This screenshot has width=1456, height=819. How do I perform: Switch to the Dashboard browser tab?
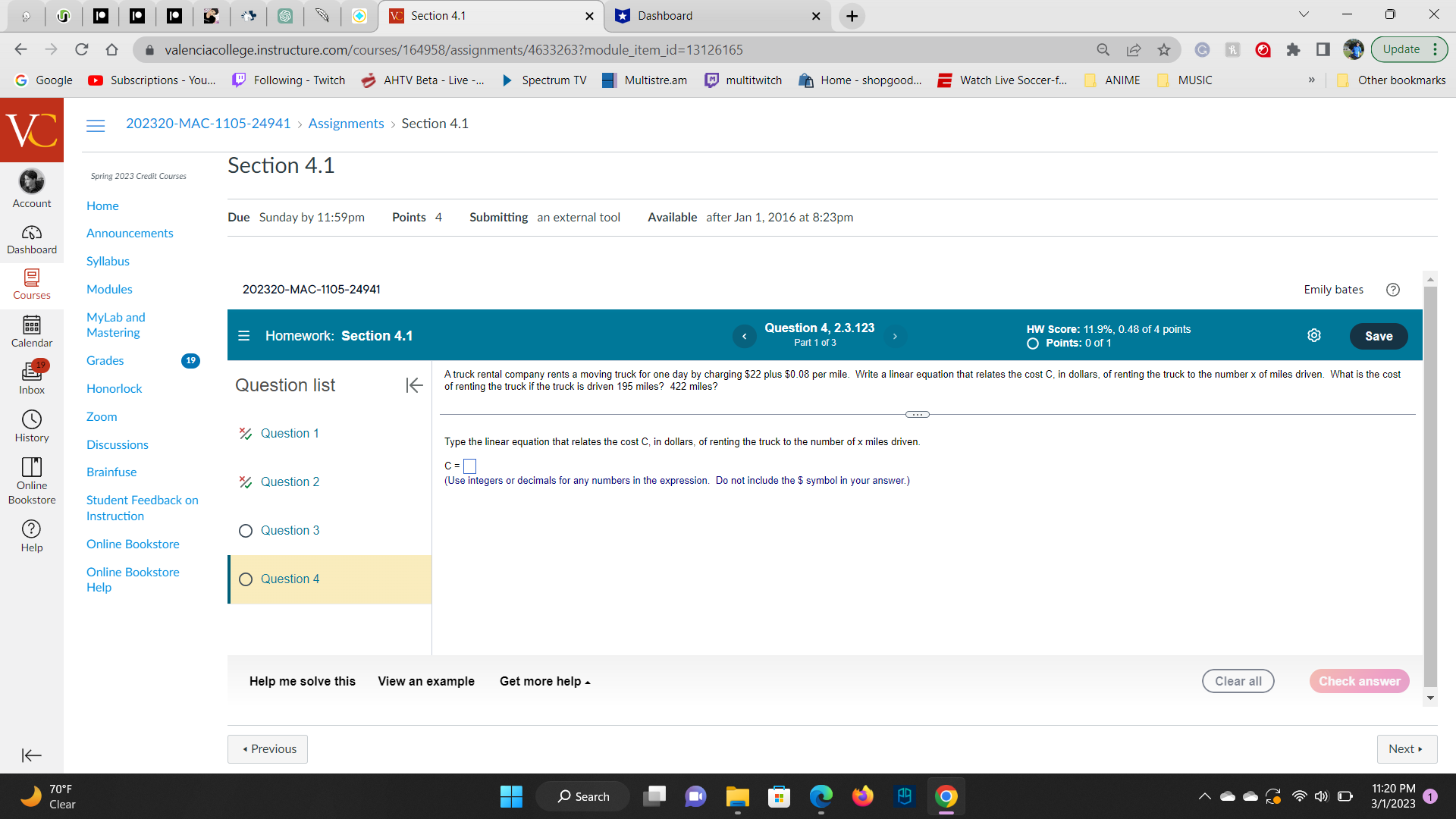(x=667, y=15)
